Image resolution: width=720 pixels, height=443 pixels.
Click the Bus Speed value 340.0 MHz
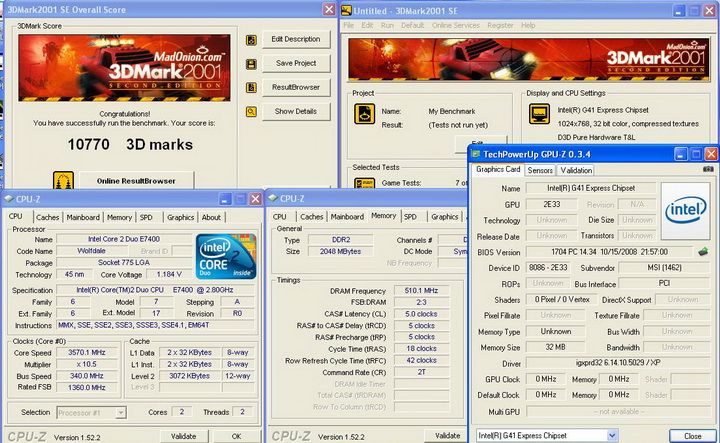coord(87,376)
